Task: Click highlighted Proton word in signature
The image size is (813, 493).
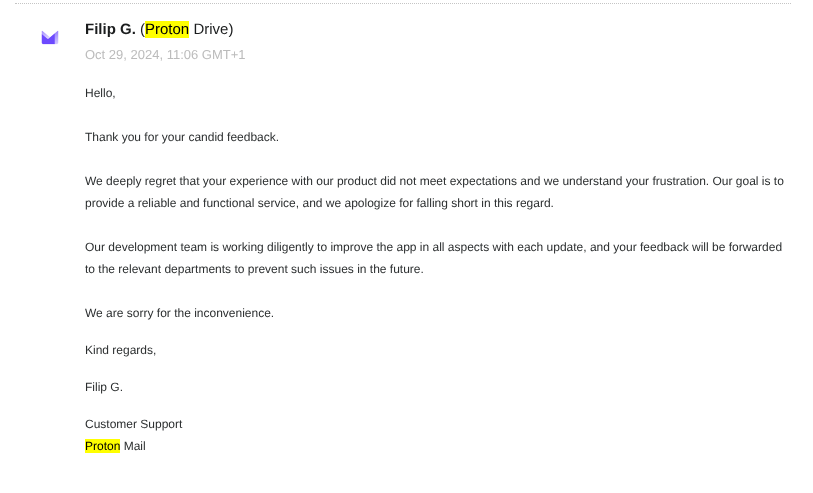Action: (102, 446)
